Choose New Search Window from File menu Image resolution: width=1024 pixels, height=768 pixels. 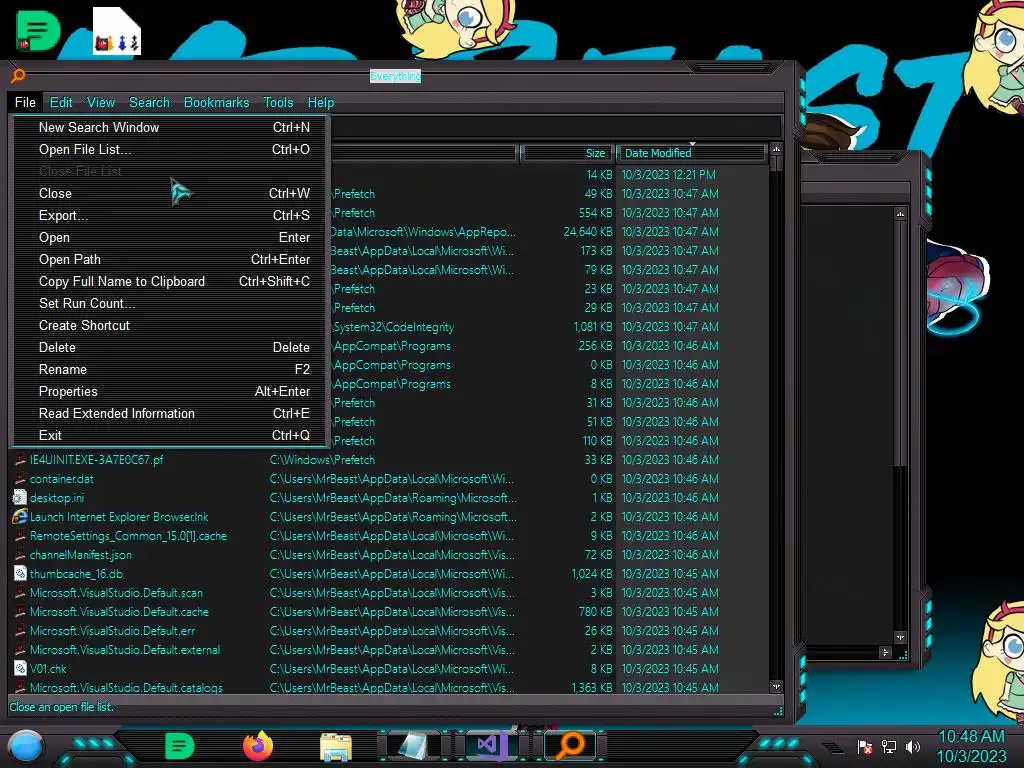point(170,127)
